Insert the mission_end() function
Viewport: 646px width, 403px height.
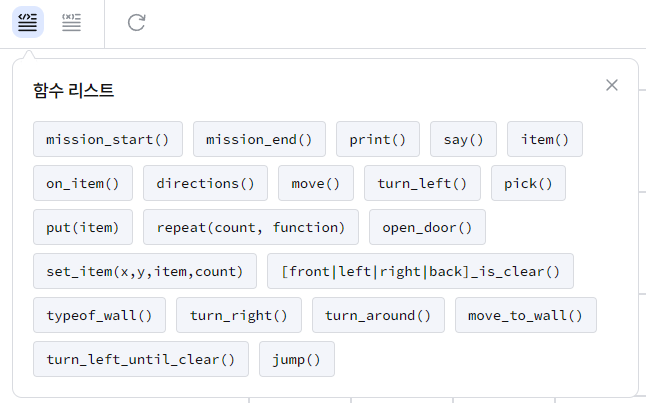[259, 139]
